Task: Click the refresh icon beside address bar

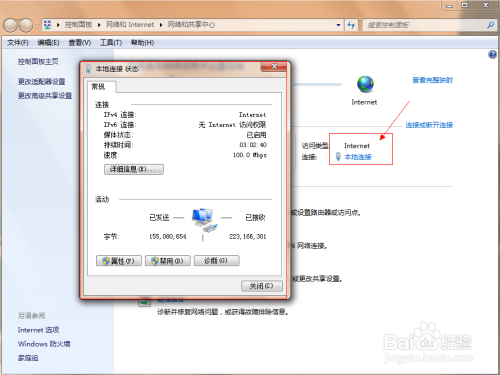Action: pyautogui.click(x=351, y=25)
